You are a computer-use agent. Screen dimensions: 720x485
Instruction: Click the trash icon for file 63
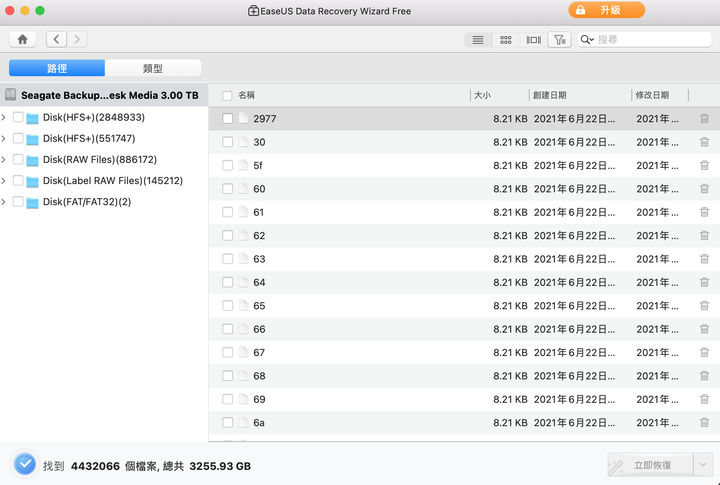tap(704, 259)
